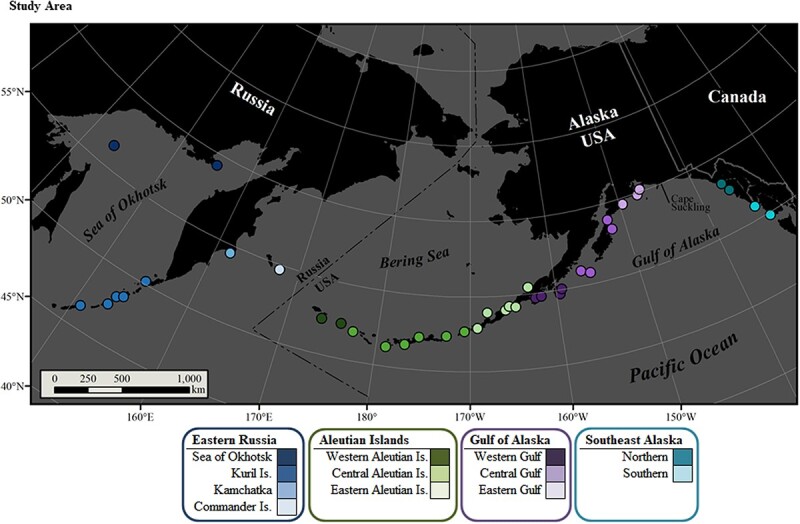800x524 pixels.
Task: Click the 'Gulf of Alaska' legend heading
Action: coord(510,440)
